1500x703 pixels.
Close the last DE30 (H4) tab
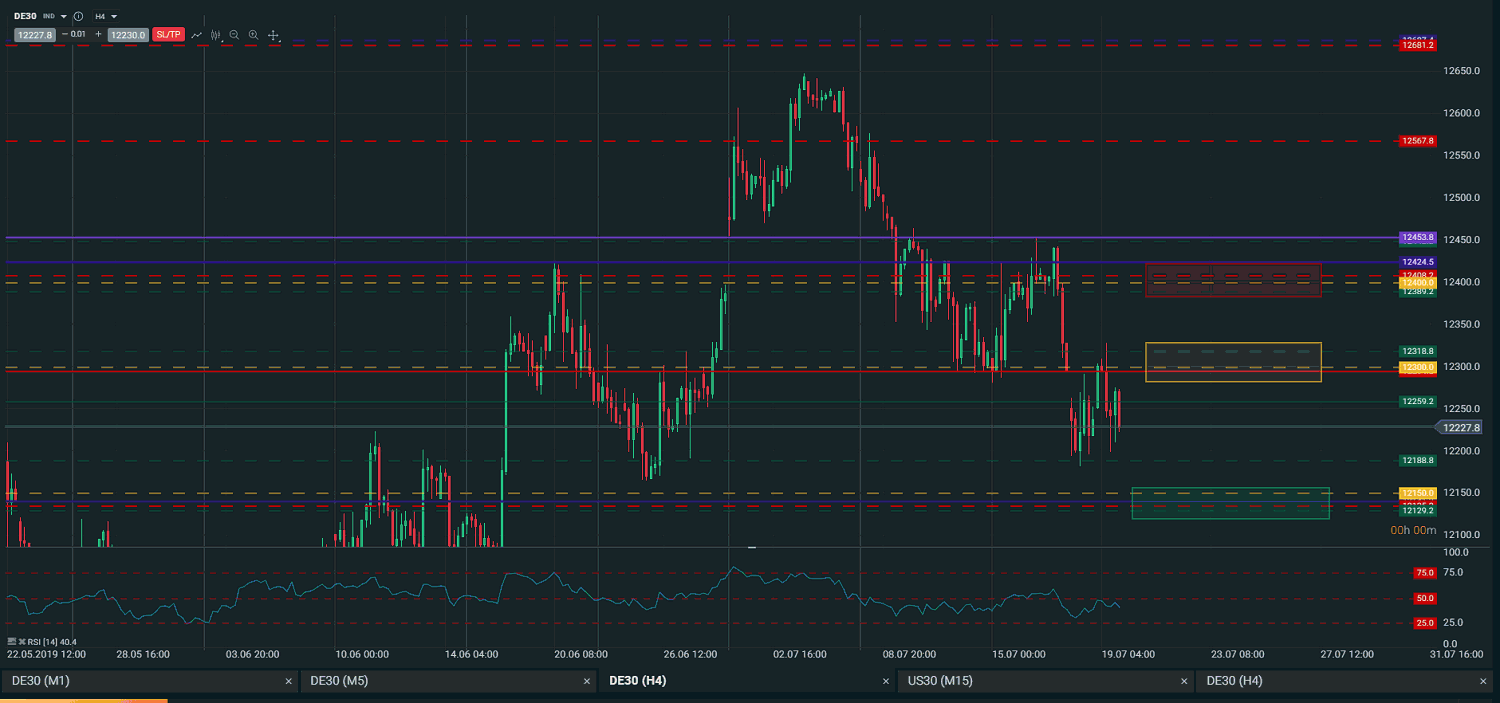1483,681
